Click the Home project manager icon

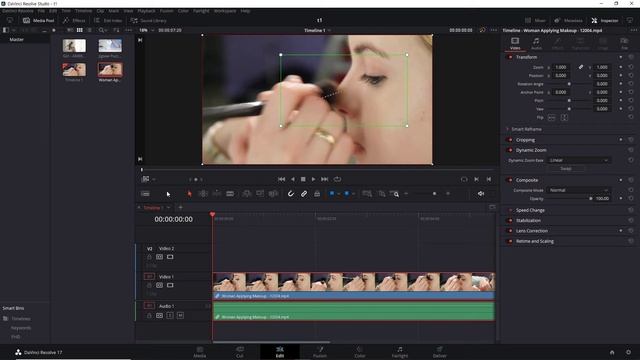pos(612,352)
